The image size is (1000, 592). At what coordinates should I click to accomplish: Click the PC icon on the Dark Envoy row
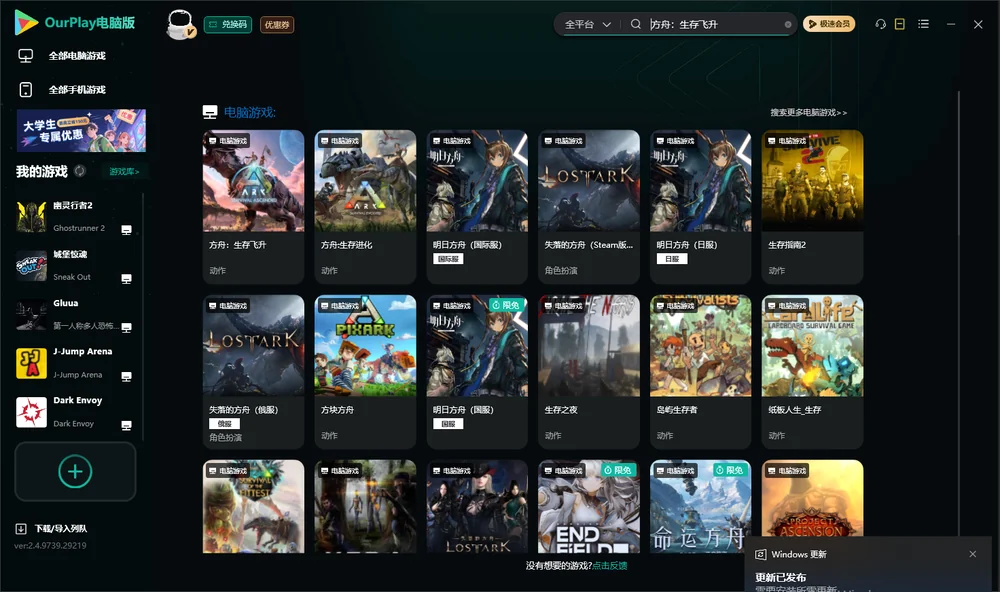pos(126,426)
